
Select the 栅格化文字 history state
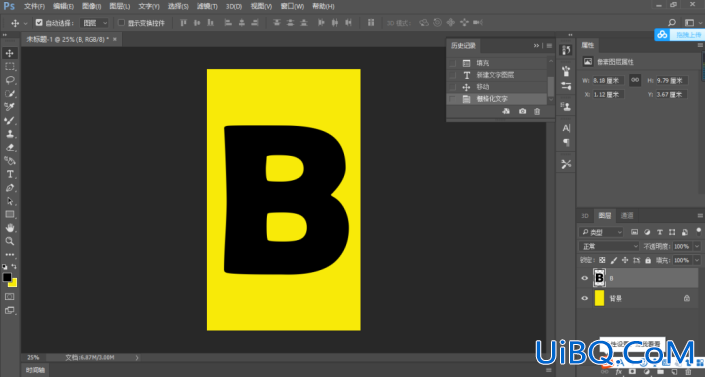pyautogui.click(x=492, y=99)
